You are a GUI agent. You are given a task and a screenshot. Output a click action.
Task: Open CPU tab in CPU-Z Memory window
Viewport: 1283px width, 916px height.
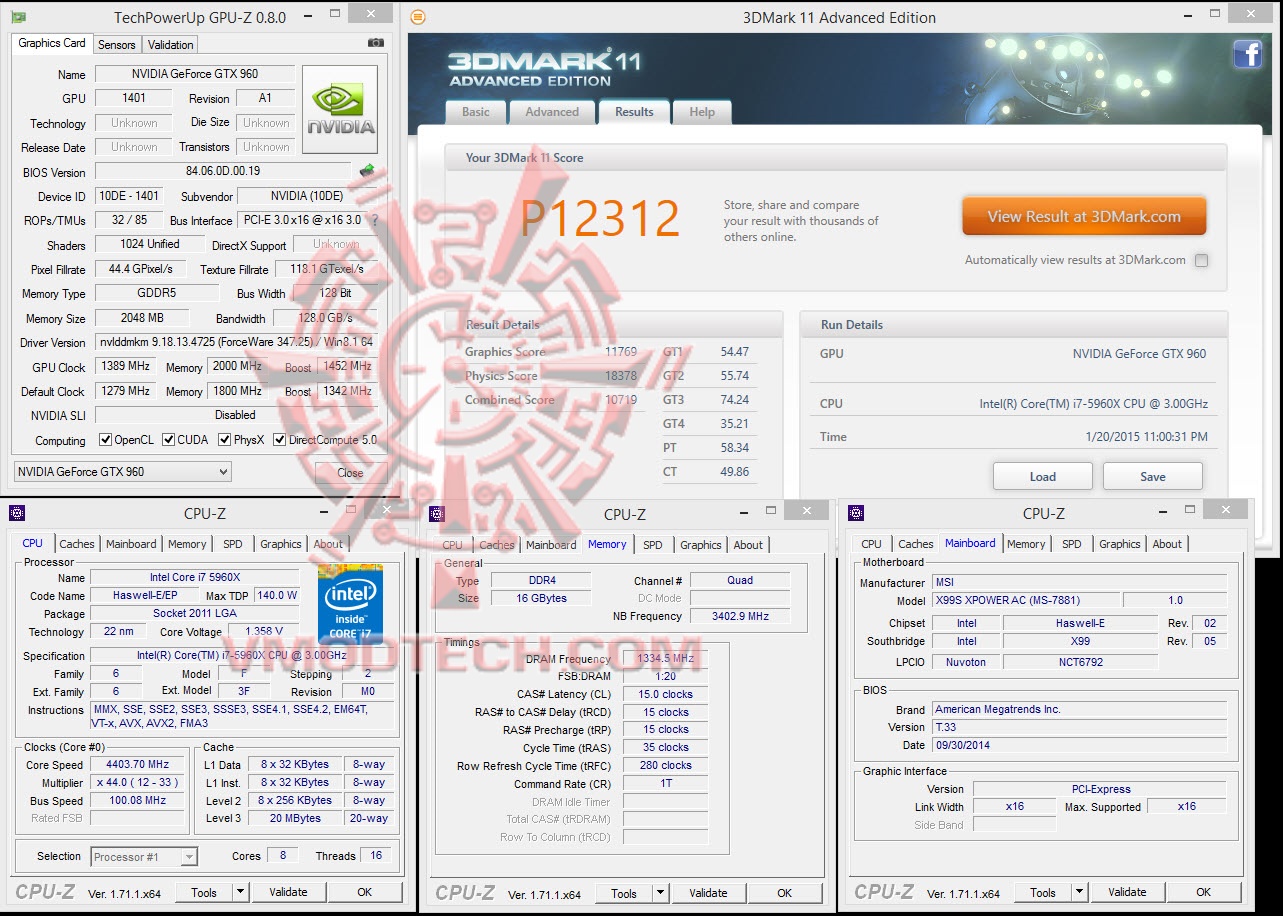click(x=453, y=545)
